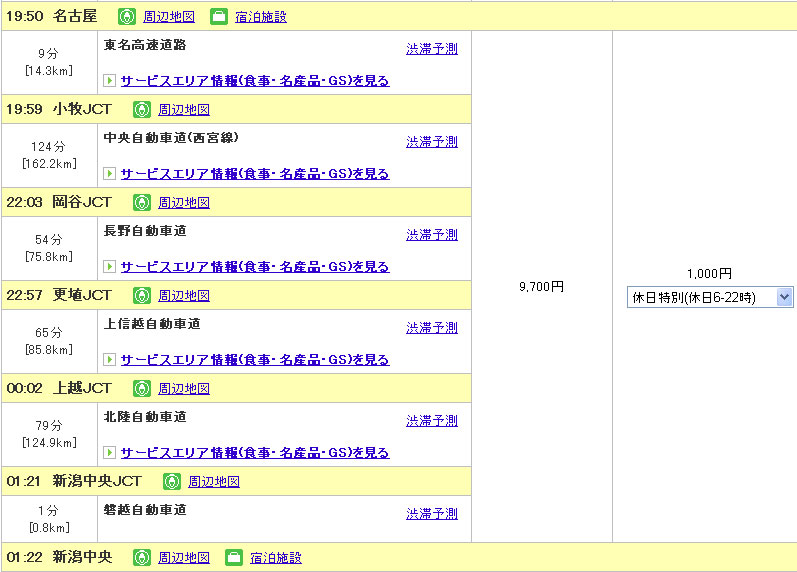Click the map icon beside 新潟中央JCT
Screen dimensions: 797x572
click(x=172, y=481)
